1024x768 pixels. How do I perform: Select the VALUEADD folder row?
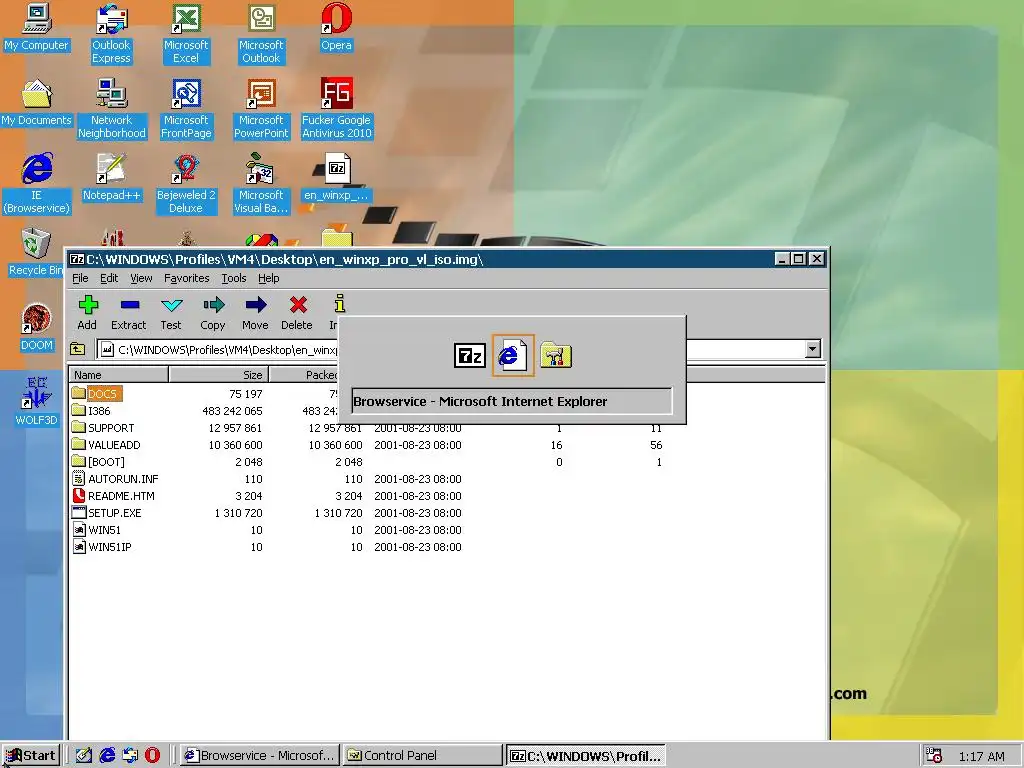coord(106,445)
